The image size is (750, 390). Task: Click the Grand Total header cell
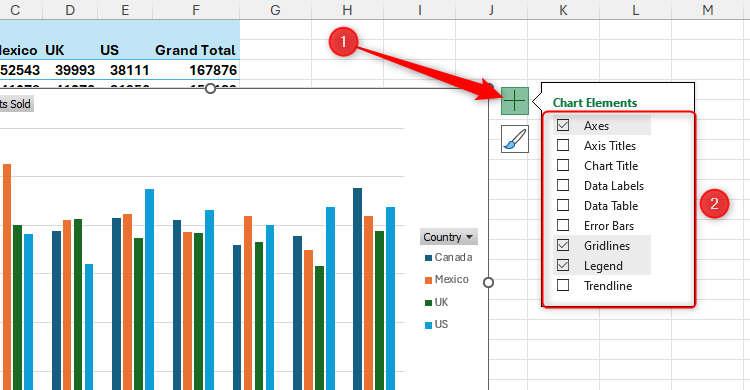click(x=196, y=50)
